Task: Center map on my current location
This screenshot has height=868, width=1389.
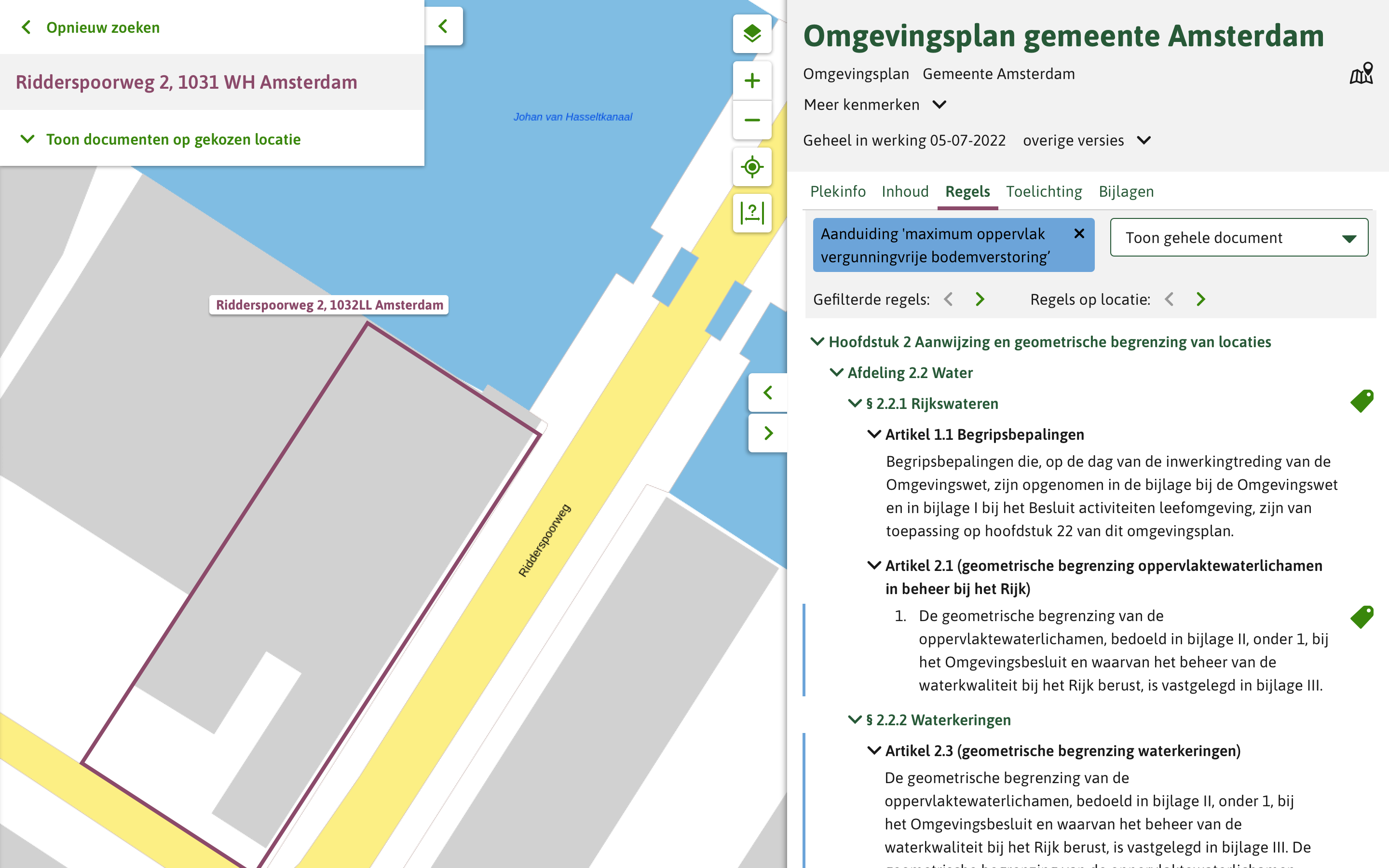Action: tap(752, 167)
